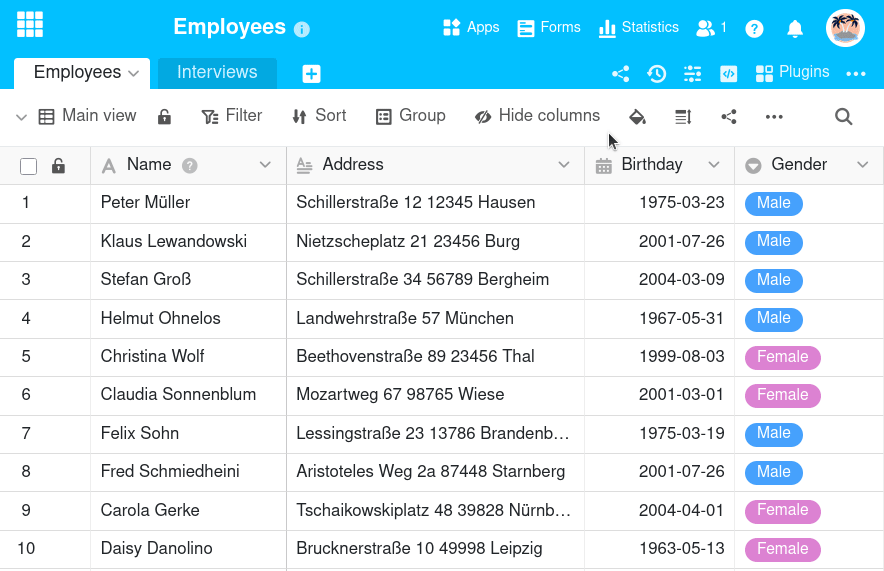Open the script code icon in tab bar
Screen dimensions: 884x571
[729, 73]
